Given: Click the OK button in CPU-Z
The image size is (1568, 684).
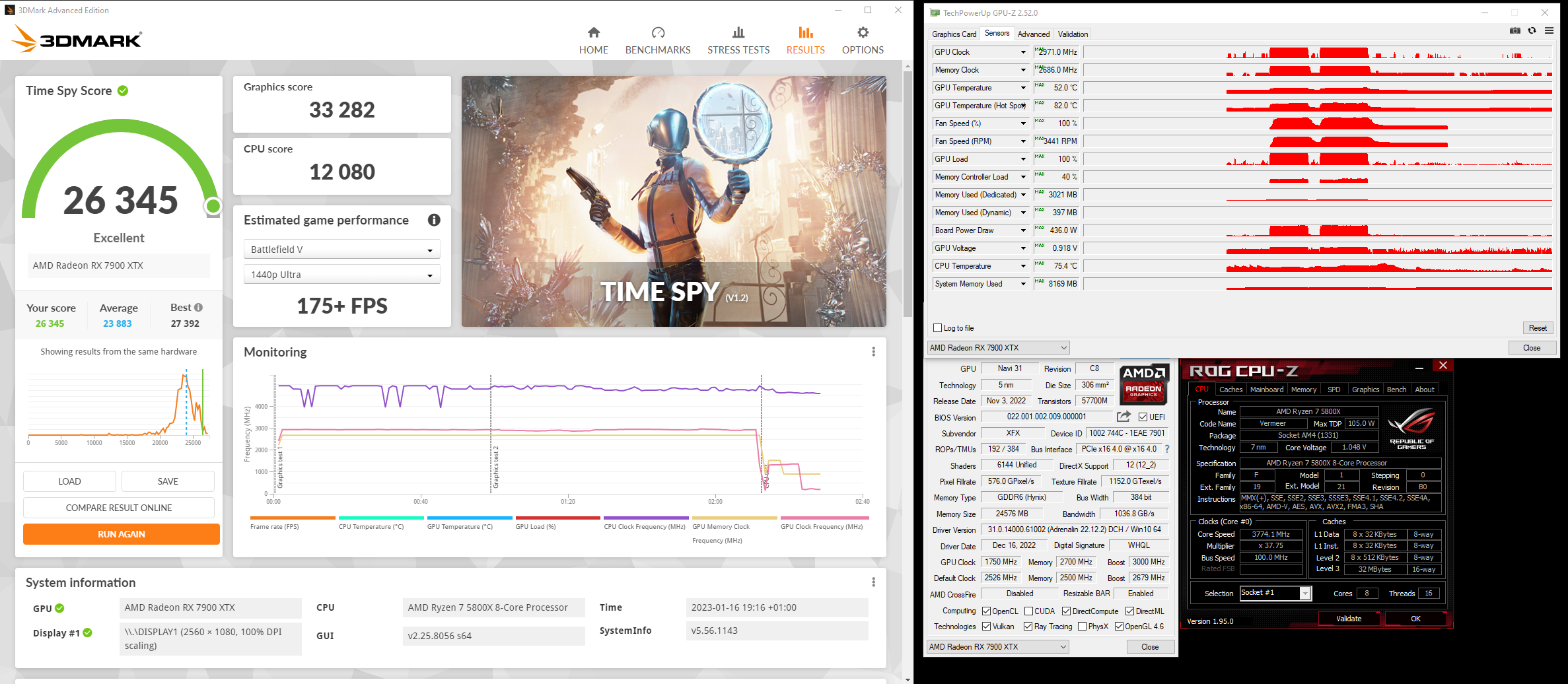Looking at the screenshot, I should pyautogui.click(x=1415, y=619).
